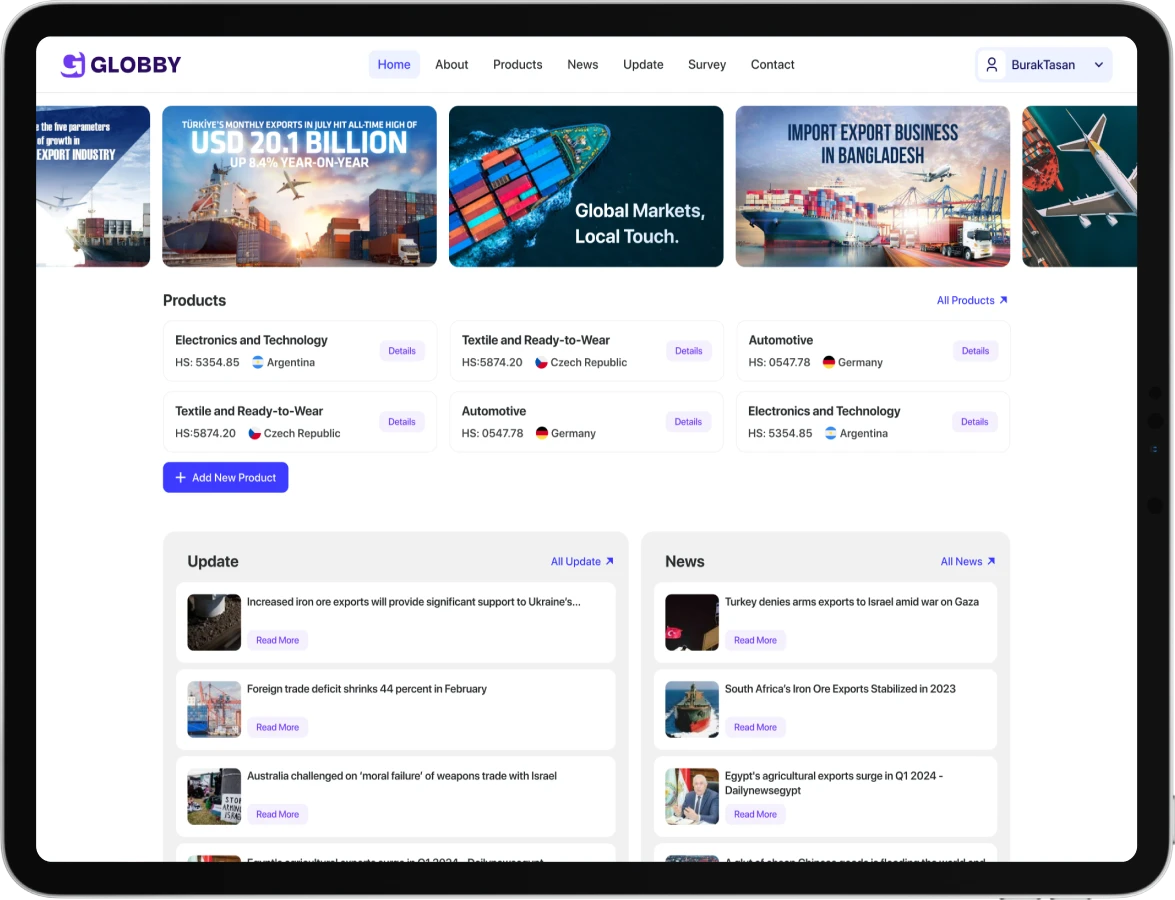Click Czech Republic flag in top Textile card
The width and height of the screenshot is (1175, 900).
click(541, 362)
